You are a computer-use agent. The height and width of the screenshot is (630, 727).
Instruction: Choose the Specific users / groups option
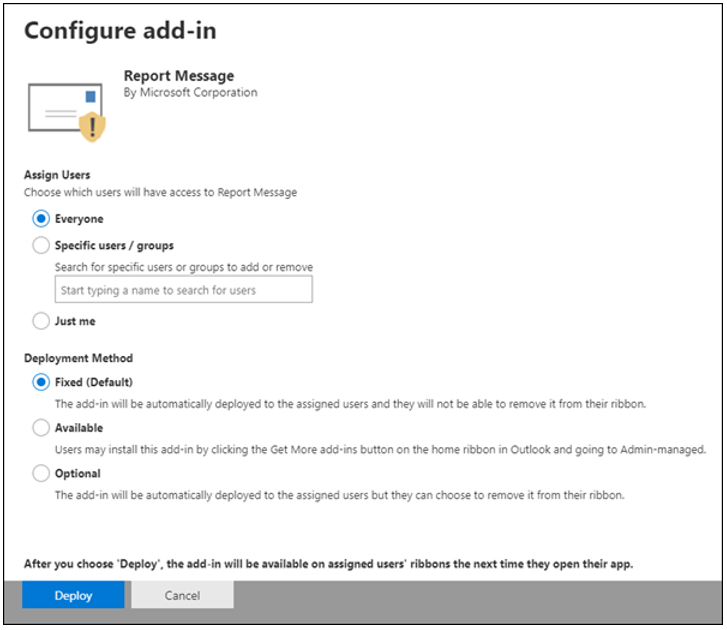point(41,245)
